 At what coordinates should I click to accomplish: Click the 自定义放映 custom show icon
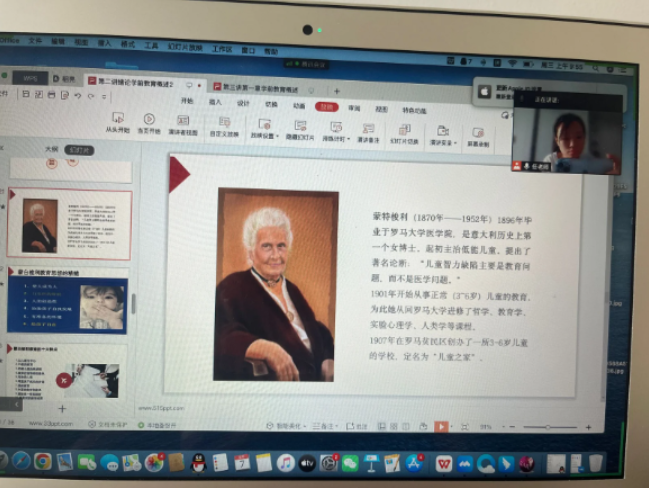tap(224, 126)
